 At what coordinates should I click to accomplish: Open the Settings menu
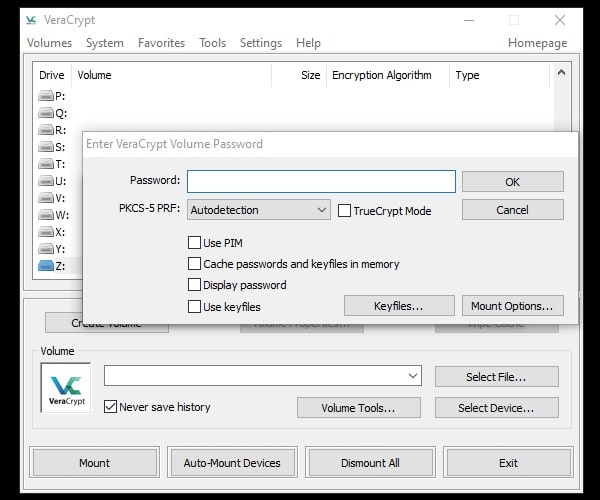[260, 43]
